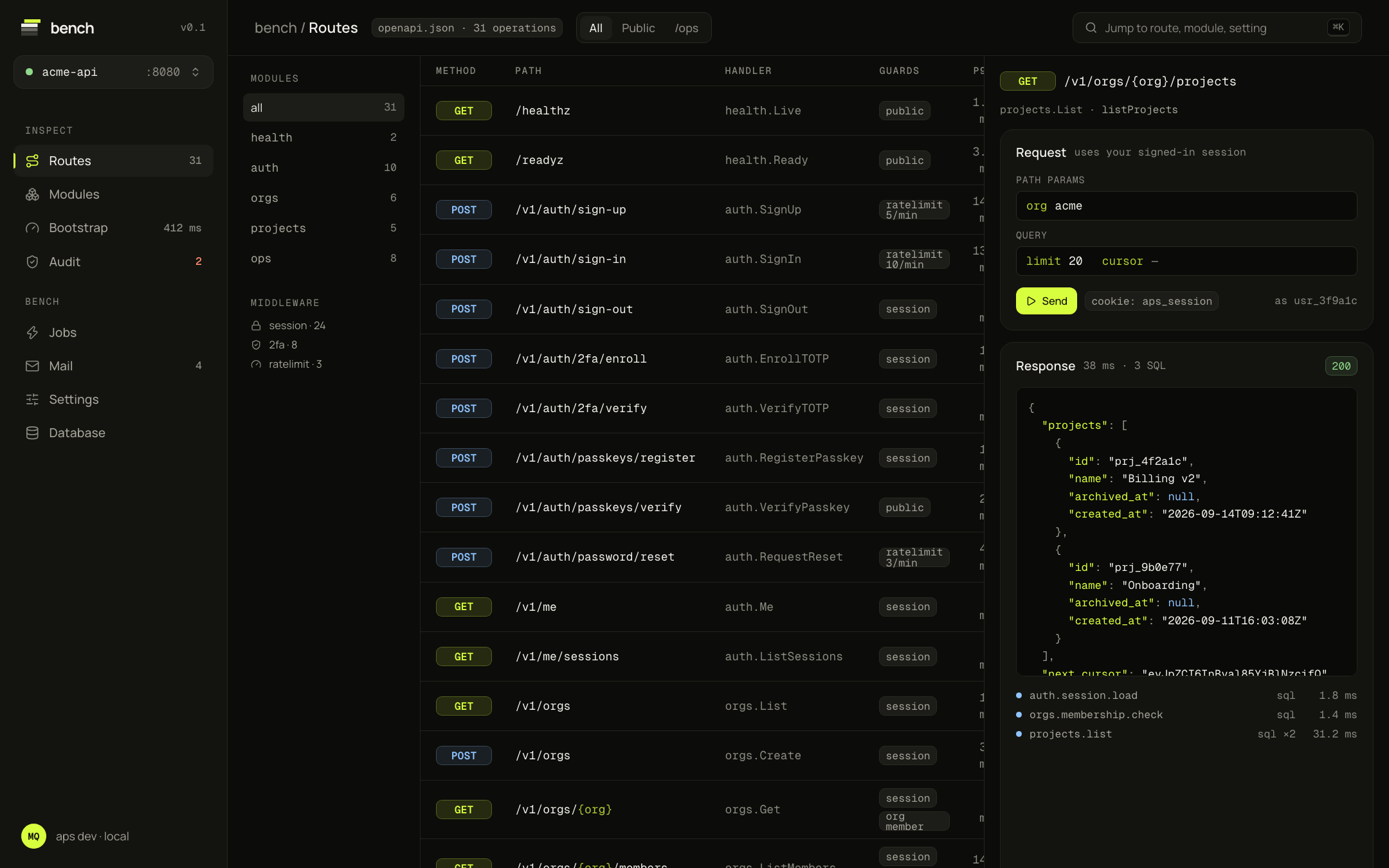Open the Settings sliders icon
The height and width of the screenshot is (868, 1389).
coord(32,399)
